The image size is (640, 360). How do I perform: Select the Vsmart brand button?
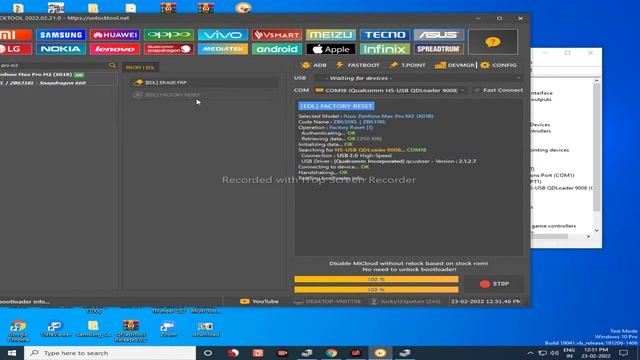pyautogui.click(x=277, y=35)
